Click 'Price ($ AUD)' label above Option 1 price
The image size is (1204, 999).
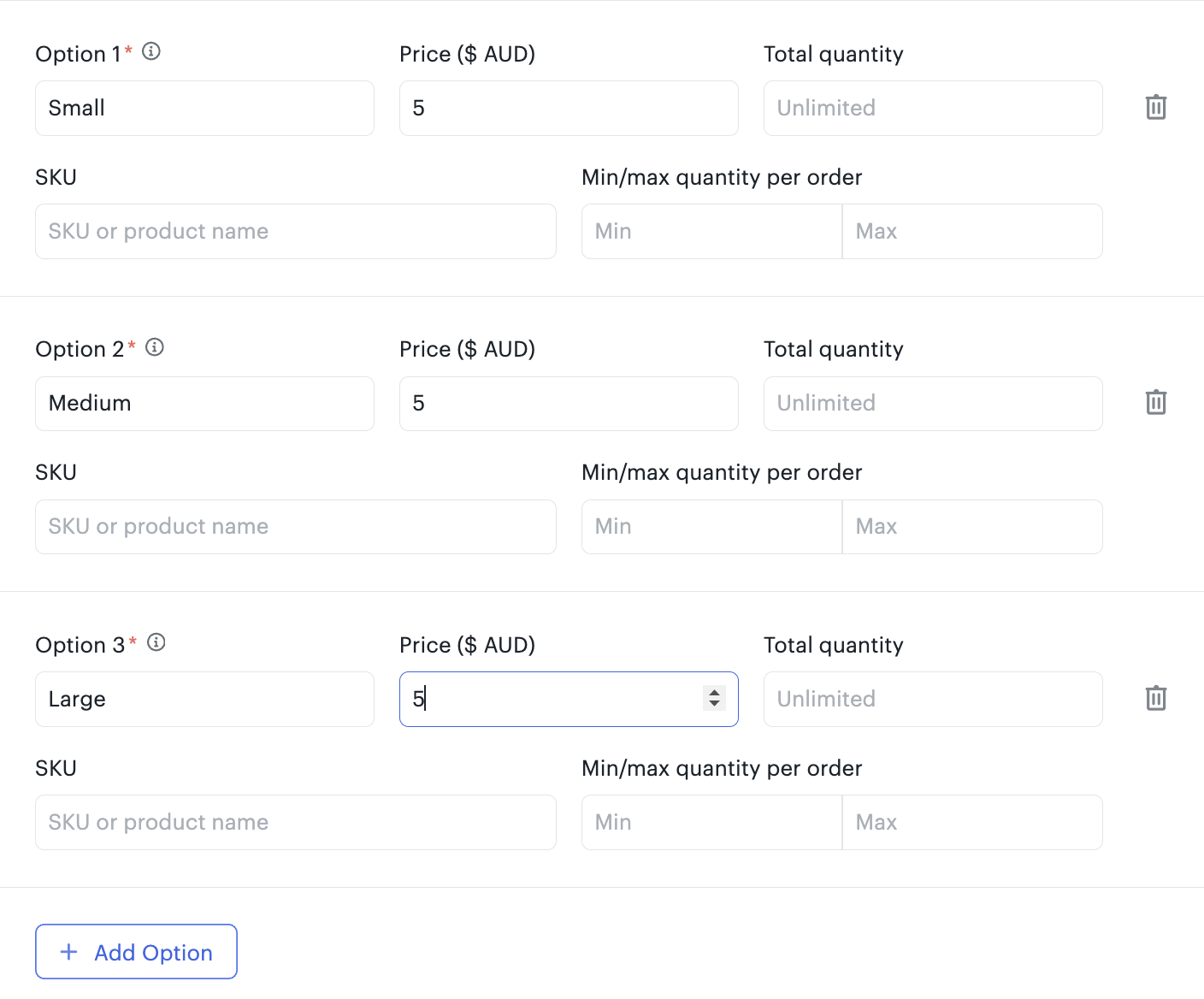(467, 54)
